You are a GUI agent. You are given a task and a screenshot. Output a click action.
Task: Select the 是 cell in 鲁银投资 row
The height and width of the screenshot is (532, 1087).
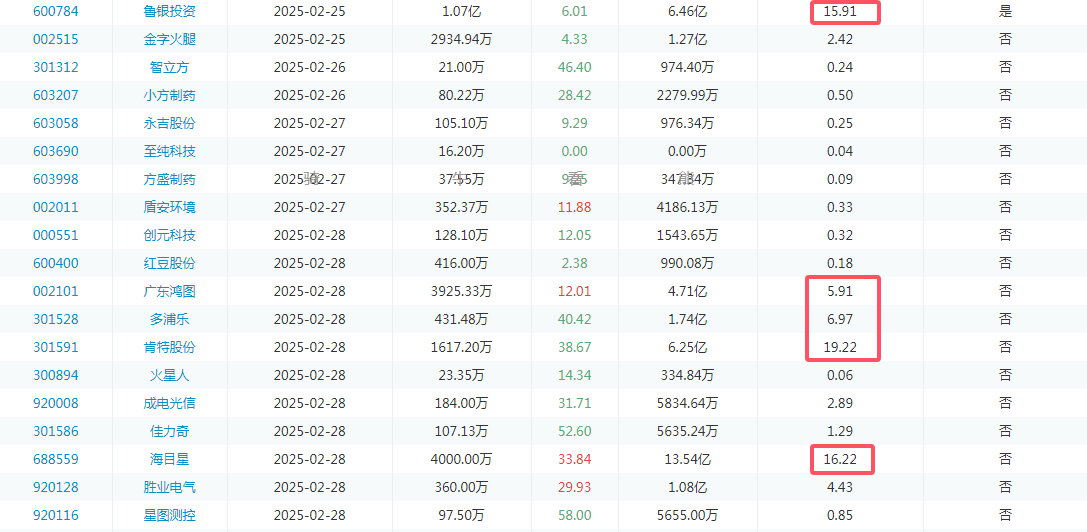point(1005,11)
